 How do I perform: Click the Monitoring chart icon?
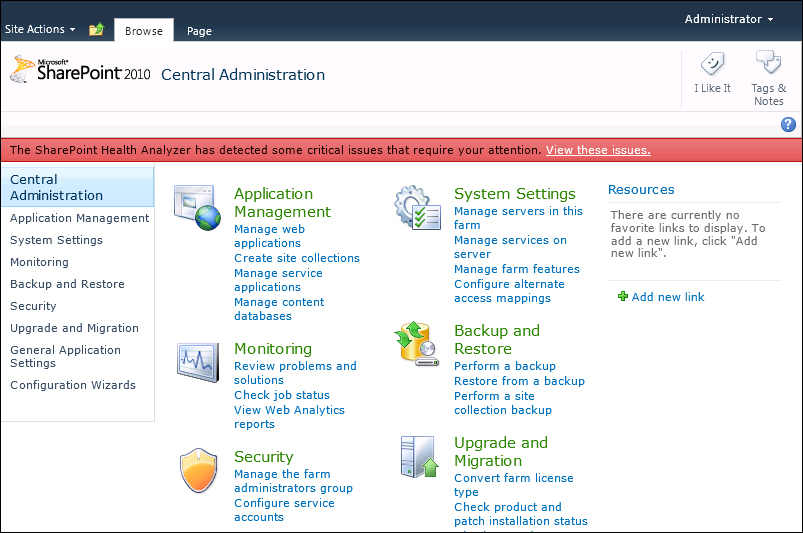[x=198, y=362]
